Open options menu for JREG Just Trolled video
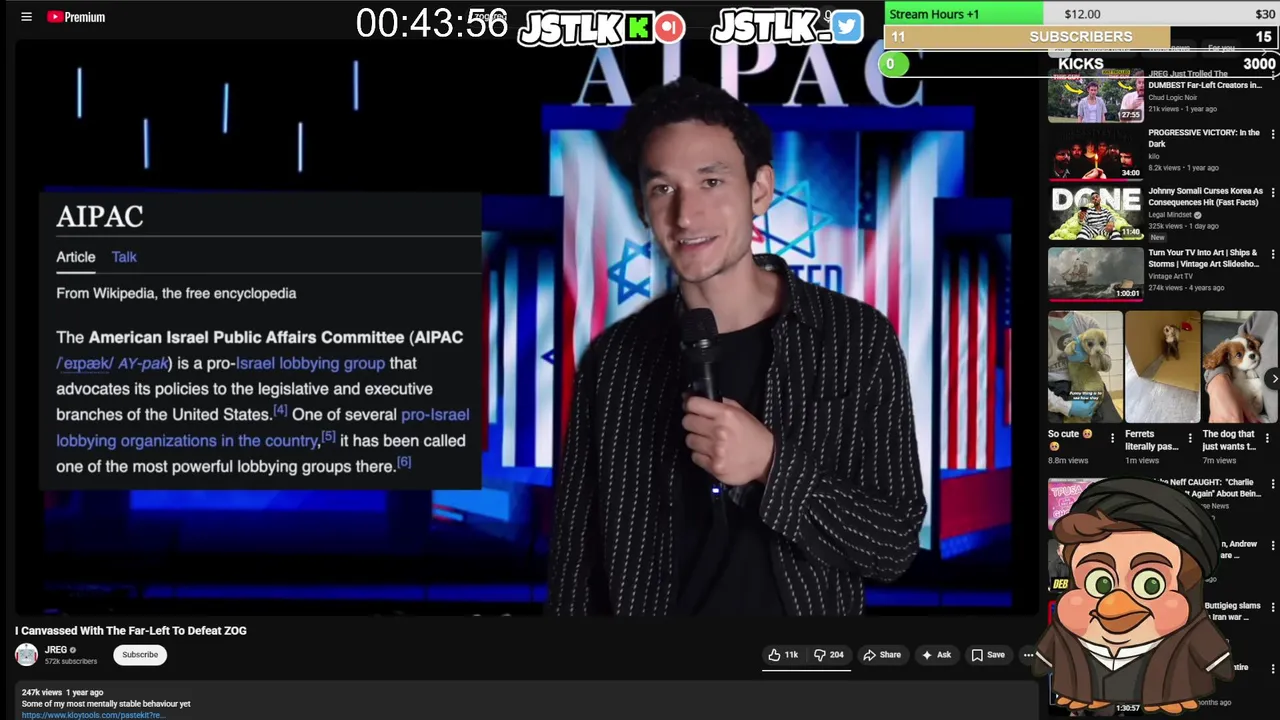Image resolution: width=1280 pixels, height=720 pixels. click(1273, 76)
